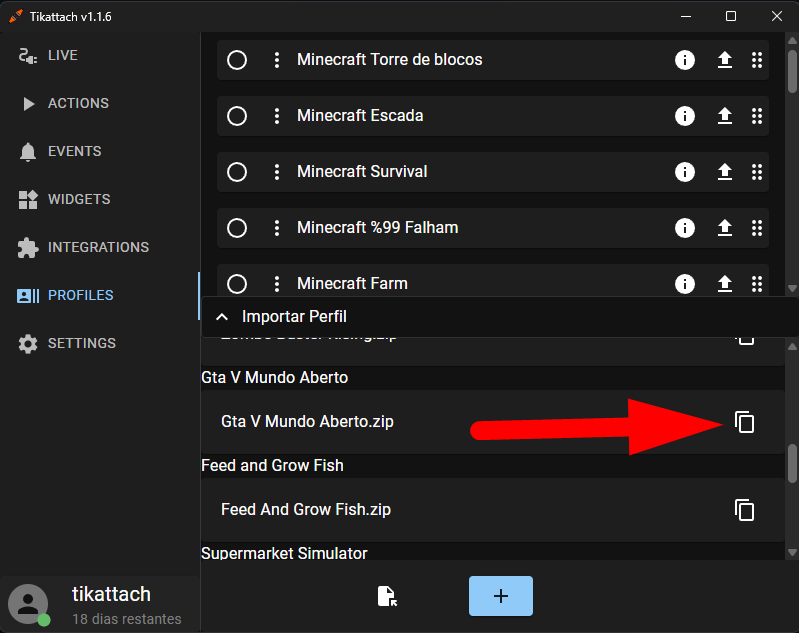This screenshot has height=633, width=799.
Task: Open INTEGRATIONS page
Action: coord(99,247)
